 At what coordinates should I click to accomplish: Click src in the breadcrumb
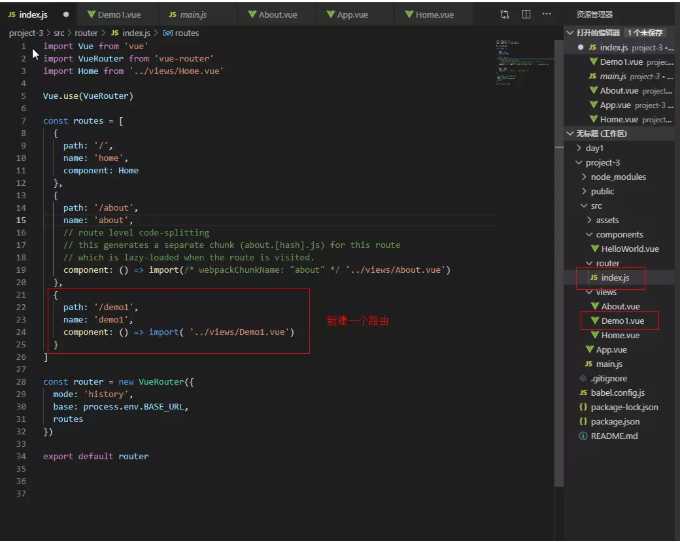(59, 33)
